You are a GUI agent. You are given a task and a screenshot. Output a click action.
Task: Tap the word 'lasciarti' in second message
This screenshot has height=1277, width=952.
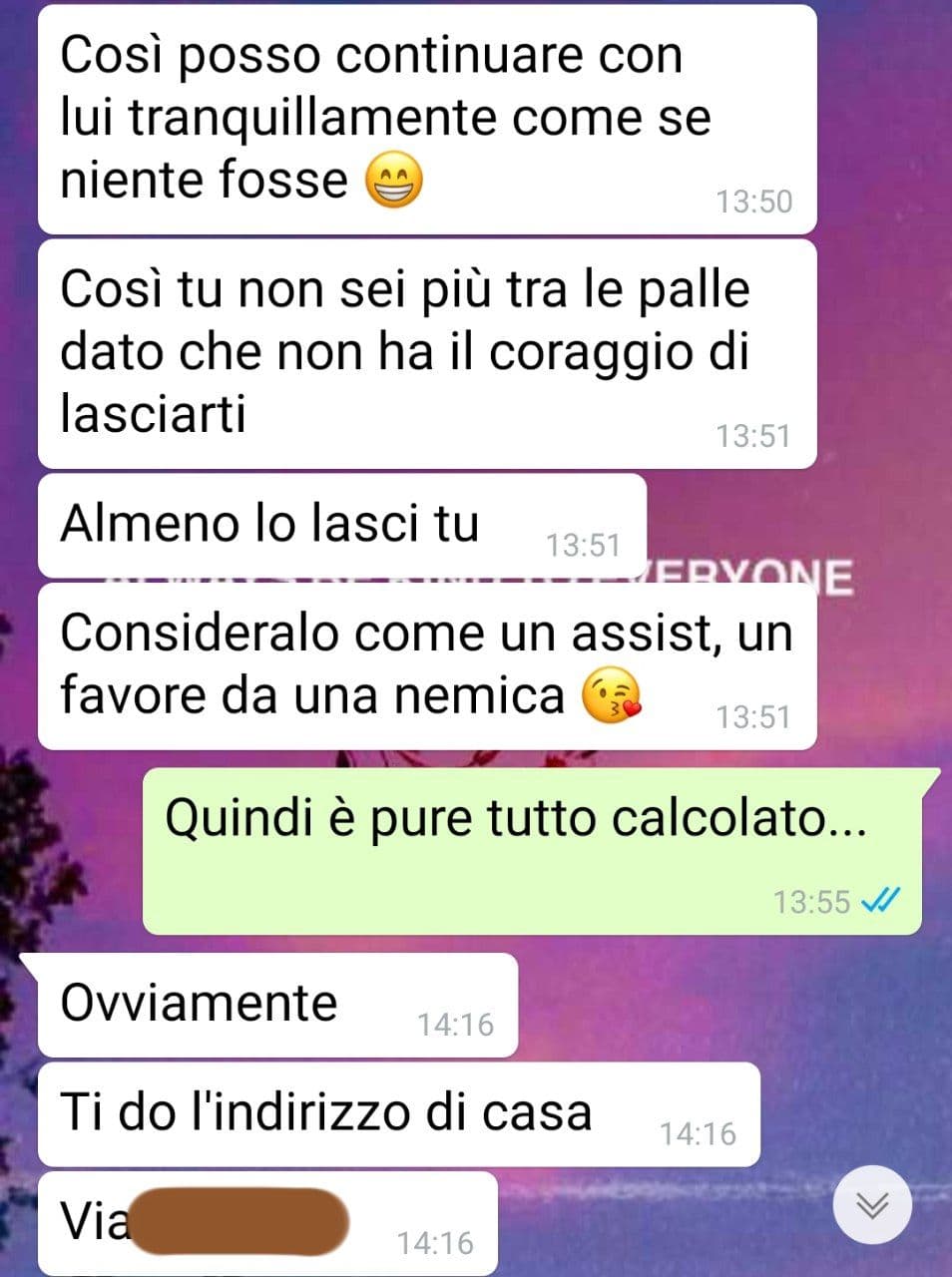[153, 412]
